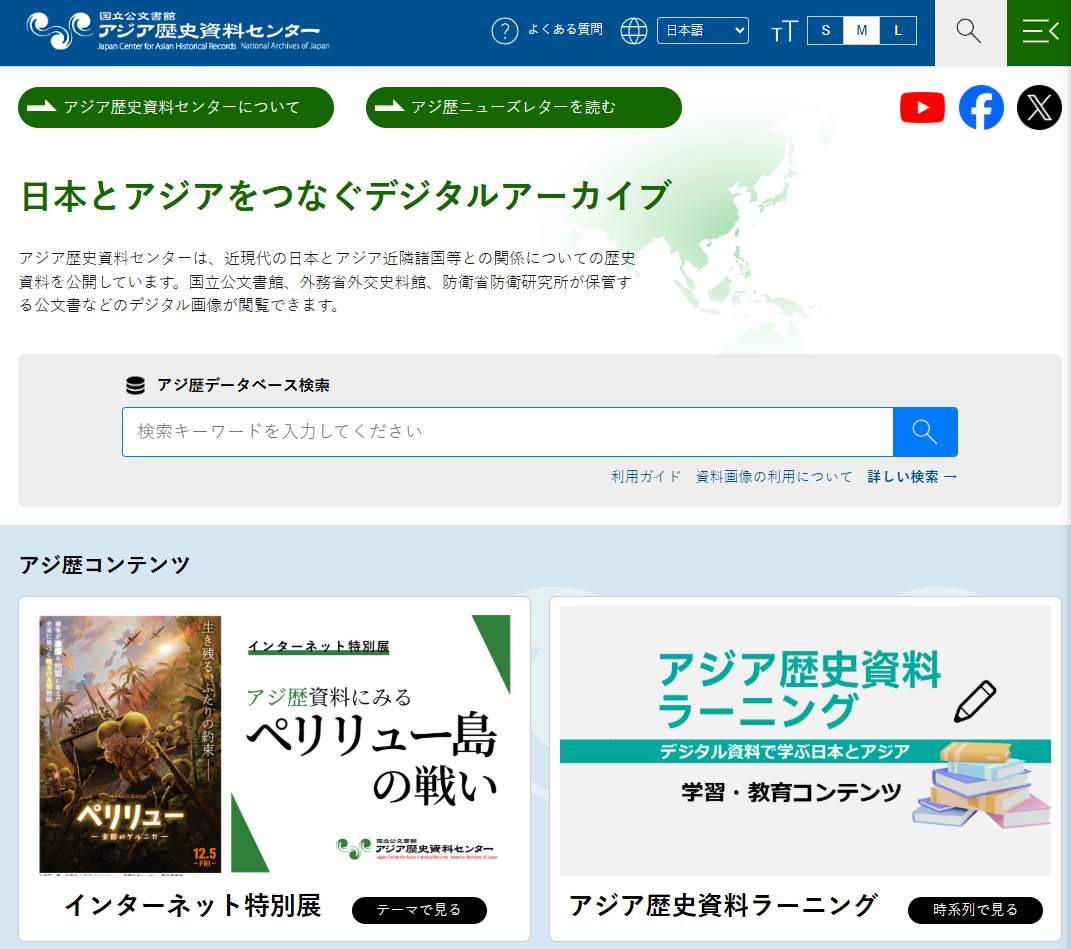The image size is (1071, 949).
Task: Click the テーマで見る black pill button
Action: coord(419,910)
